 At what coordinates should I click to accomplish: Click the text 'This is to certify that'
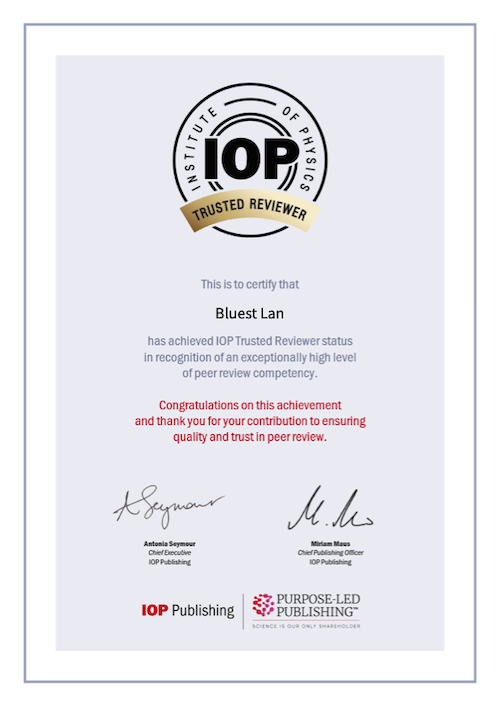point(250,285)
